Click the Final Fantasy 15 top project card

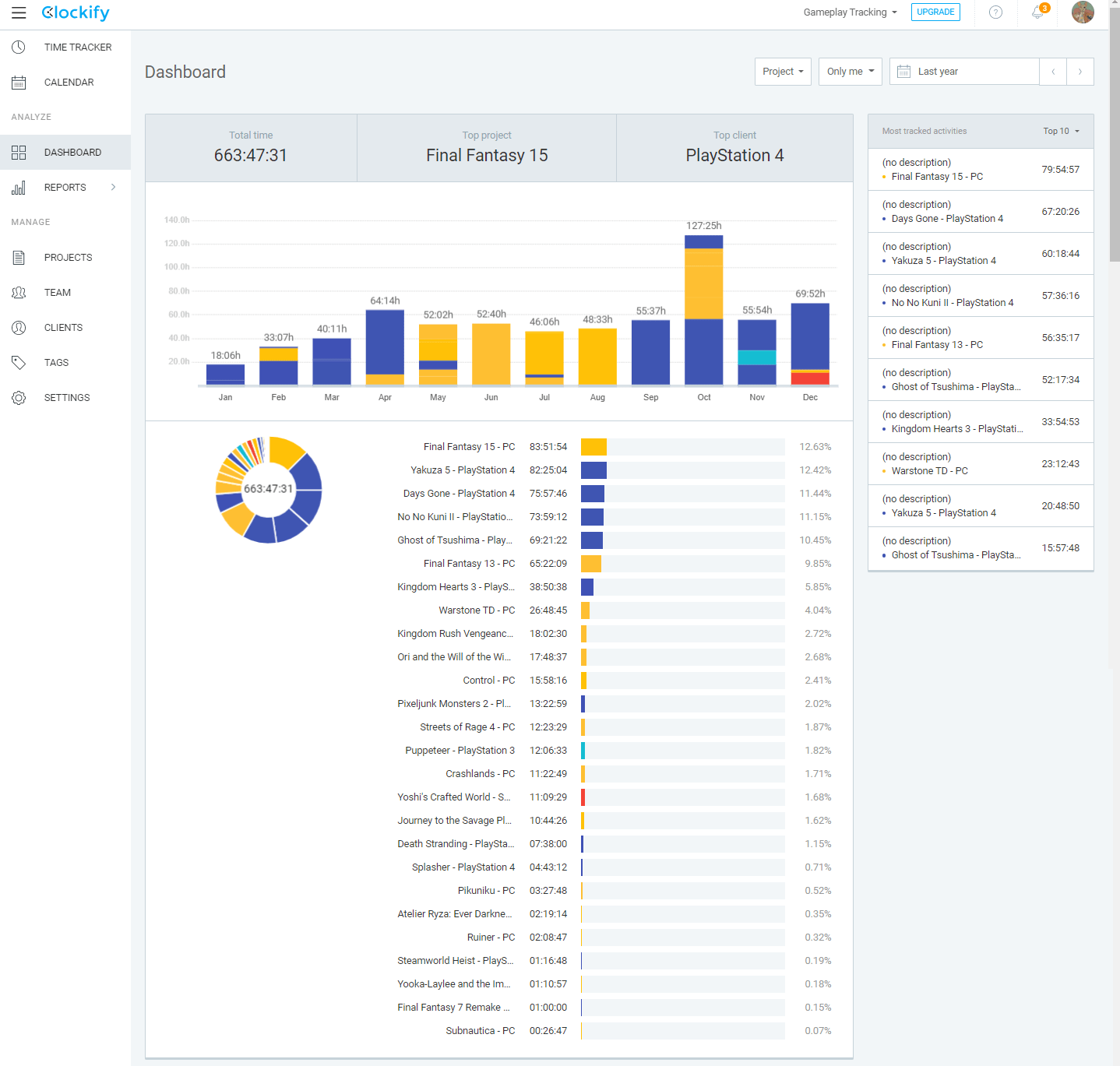[487, 148]
